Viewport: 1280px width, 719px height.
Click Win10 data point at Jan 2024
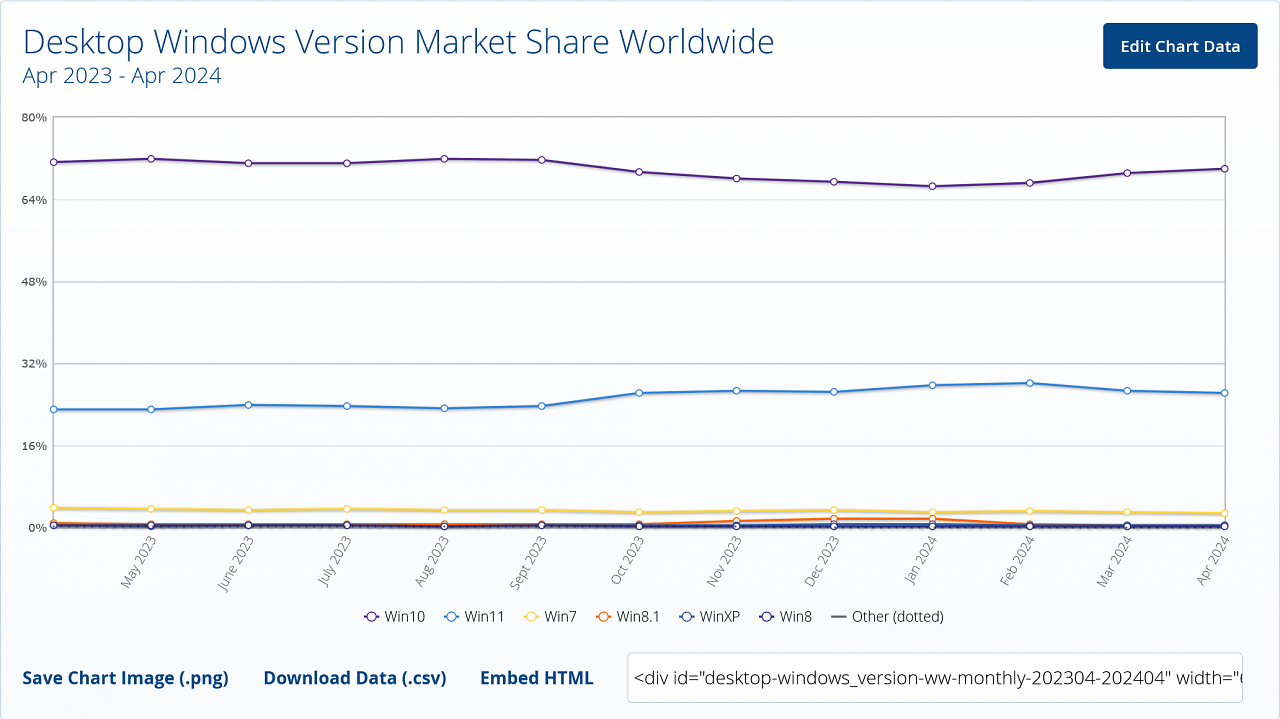[x=932, y=186]
